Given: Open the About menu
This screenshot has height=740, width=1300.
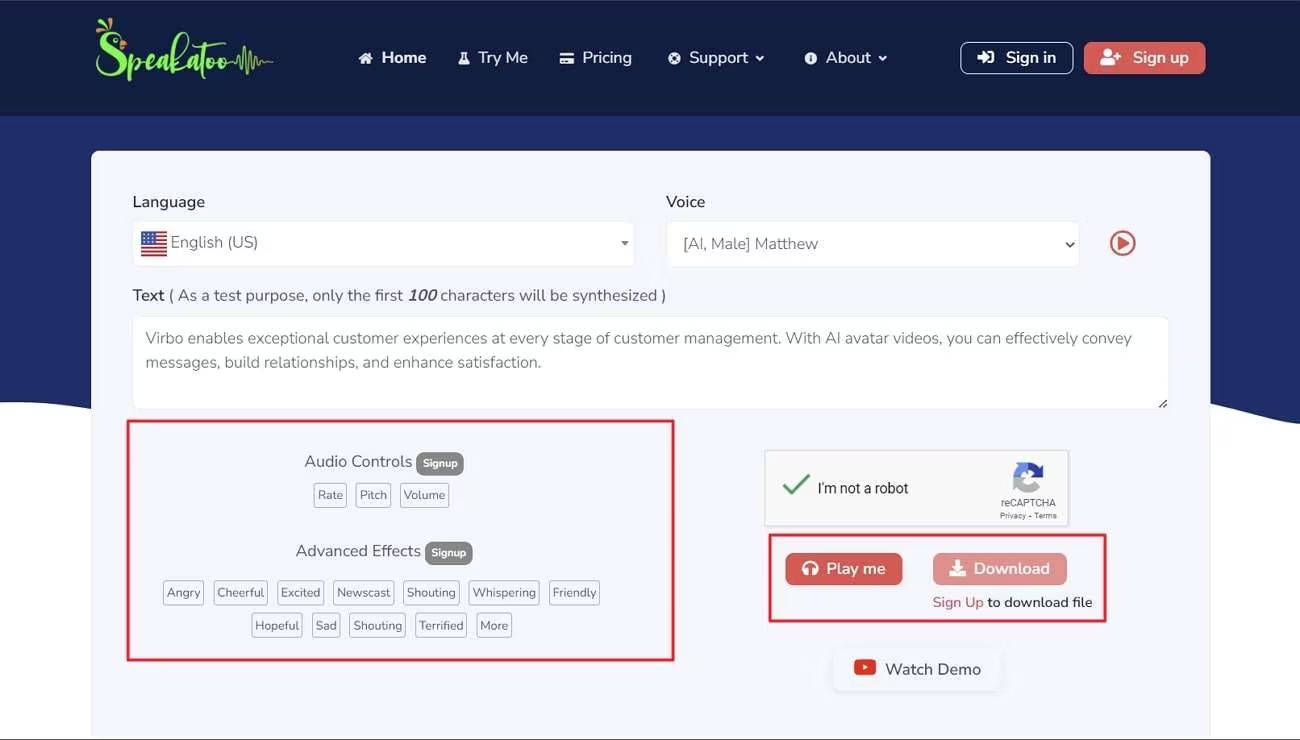Looking at the screenshot, I should tap(846, 58).
